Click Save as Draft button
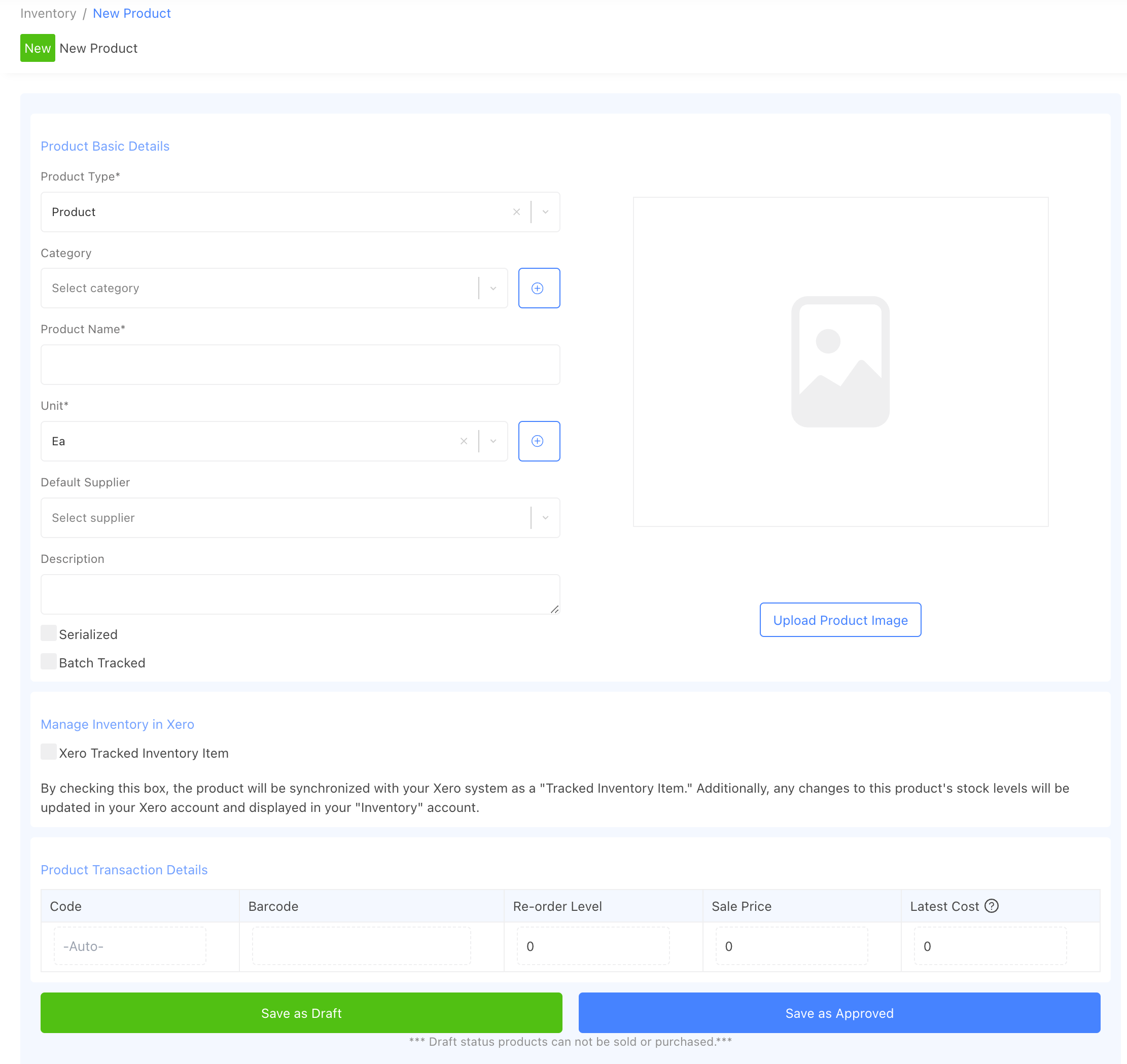 point(301,1013)
